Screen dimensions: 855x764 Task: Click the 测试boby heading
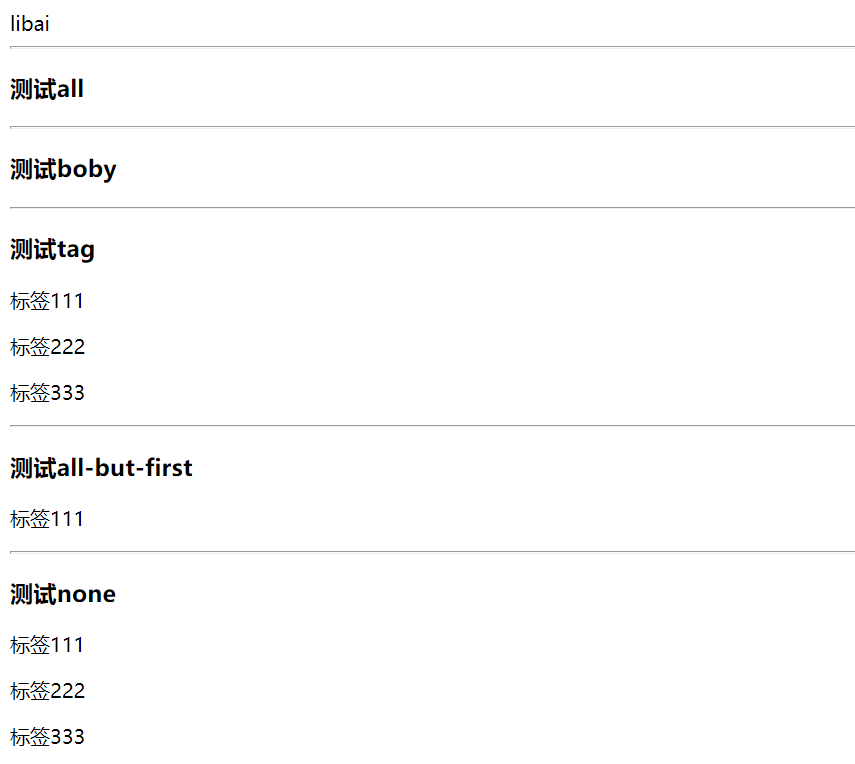click(63, 170)
